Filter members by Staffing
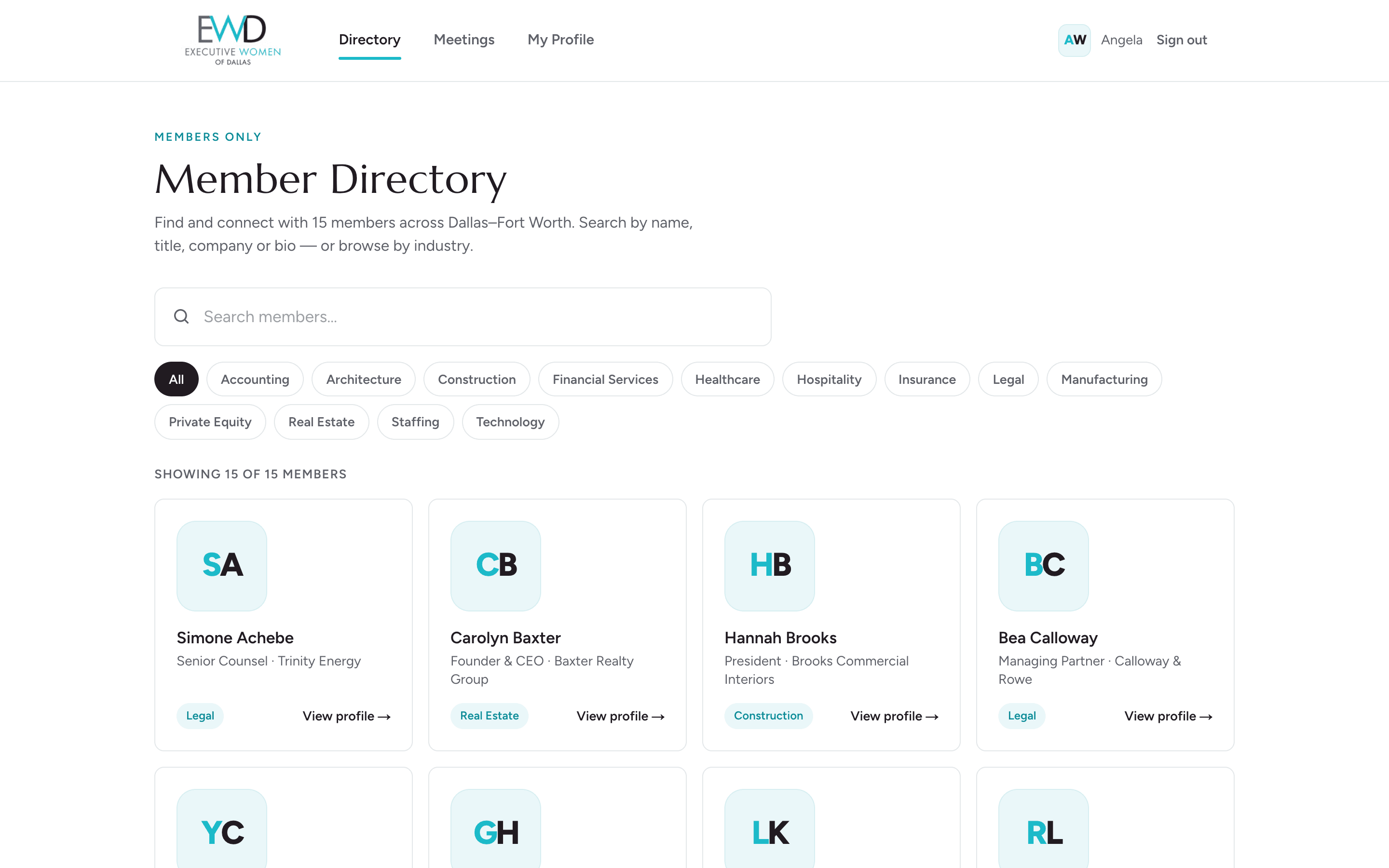The image size is (1389, 868). 415,422
